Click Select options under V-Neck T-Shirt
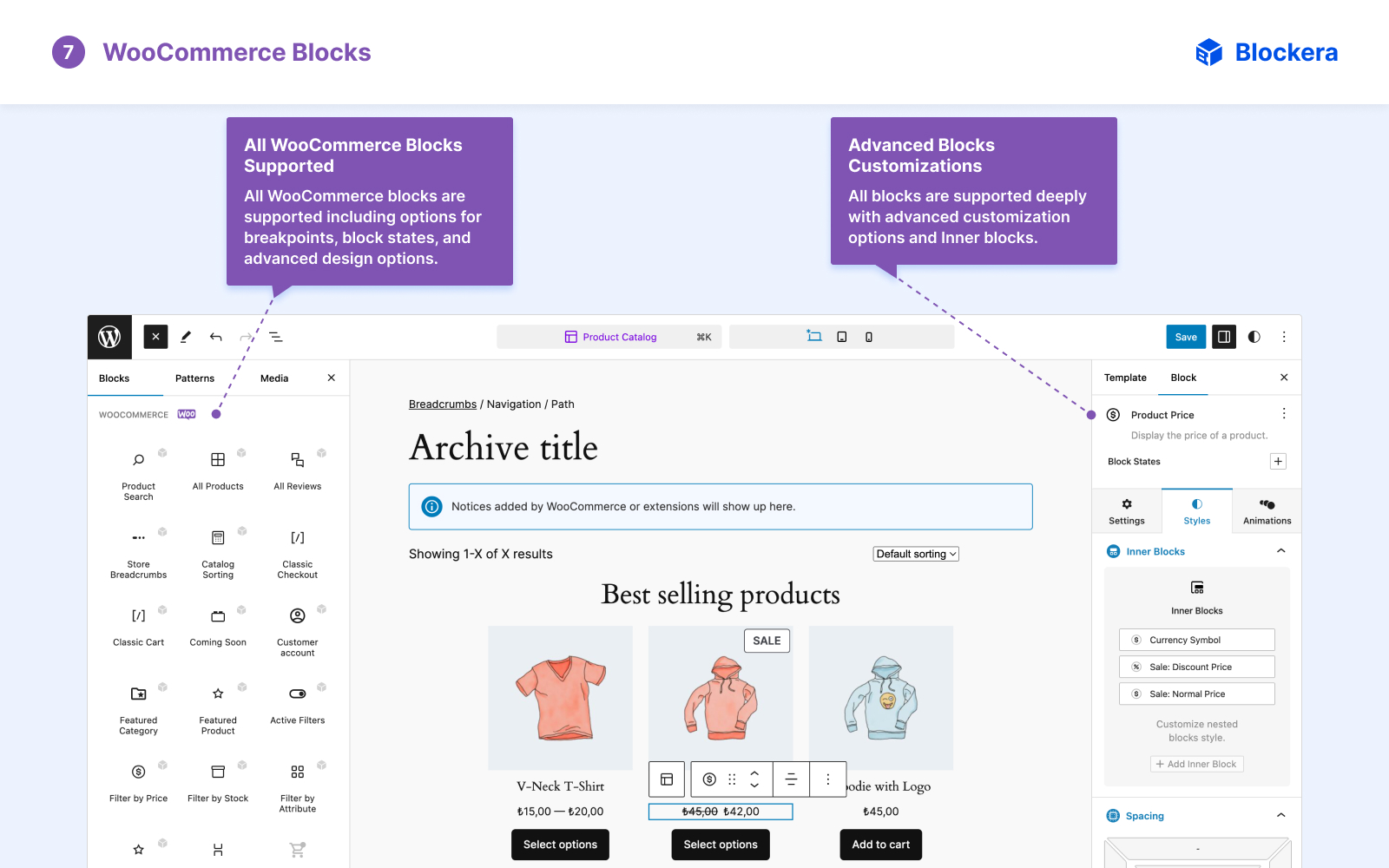The width and height of the screenshot is (1389, 868). pos(560,845)
